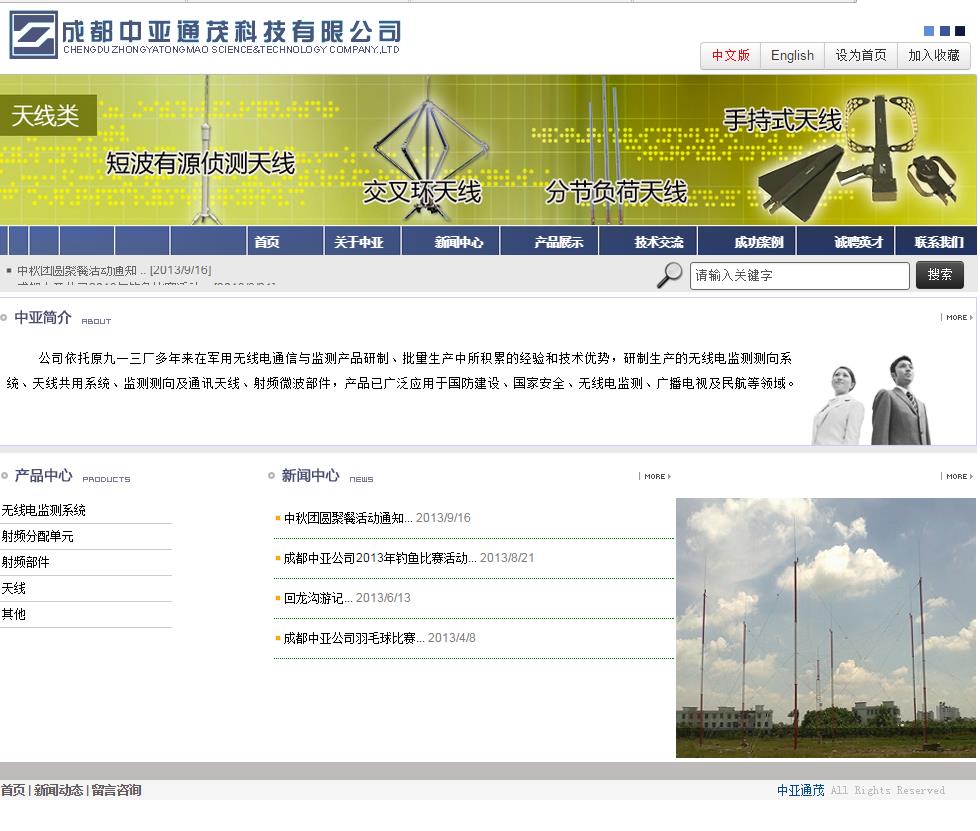Click company name 成都中亚通茂科技有限公司
This screenshot has height=831, width=980.
click(231, 31)
